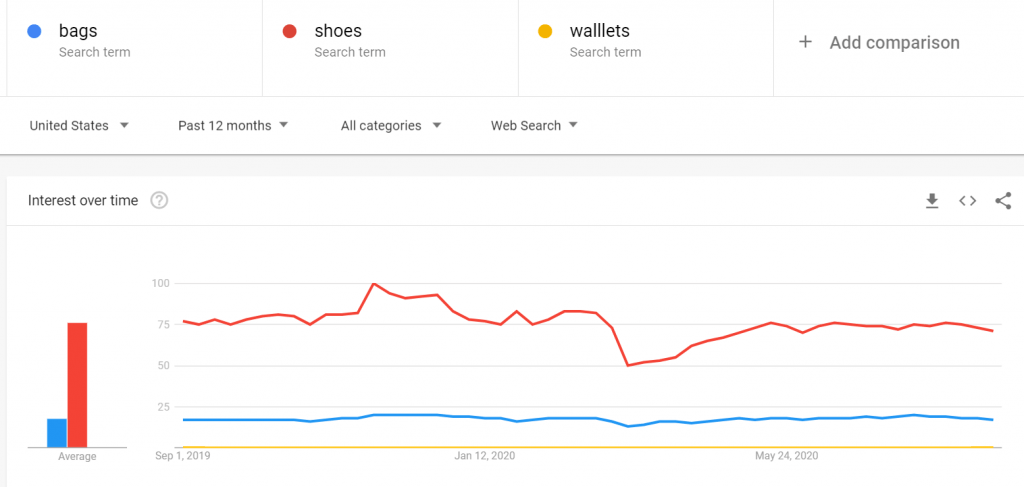Open the embed code icon
Screen dimensions: 1024x487
click(x=967, y=201)
